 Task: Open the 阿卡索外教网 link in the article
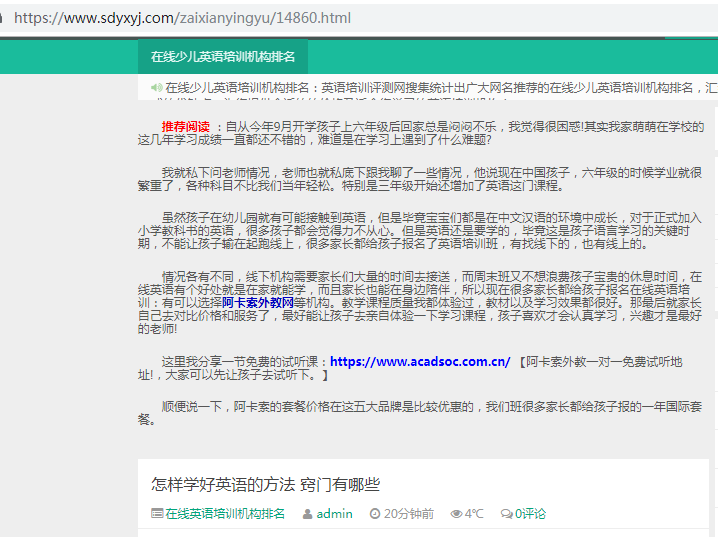click(x=257, y=301)
